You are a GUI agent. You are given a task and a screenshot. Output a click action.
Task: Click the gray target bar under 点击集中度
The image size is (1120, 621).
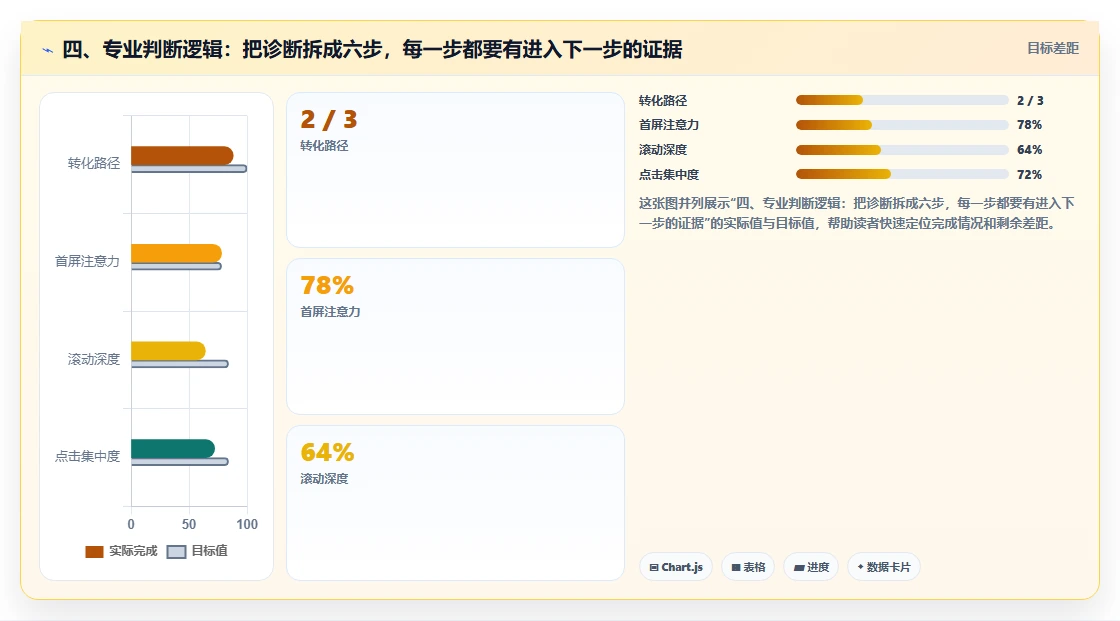pos(179,462)
